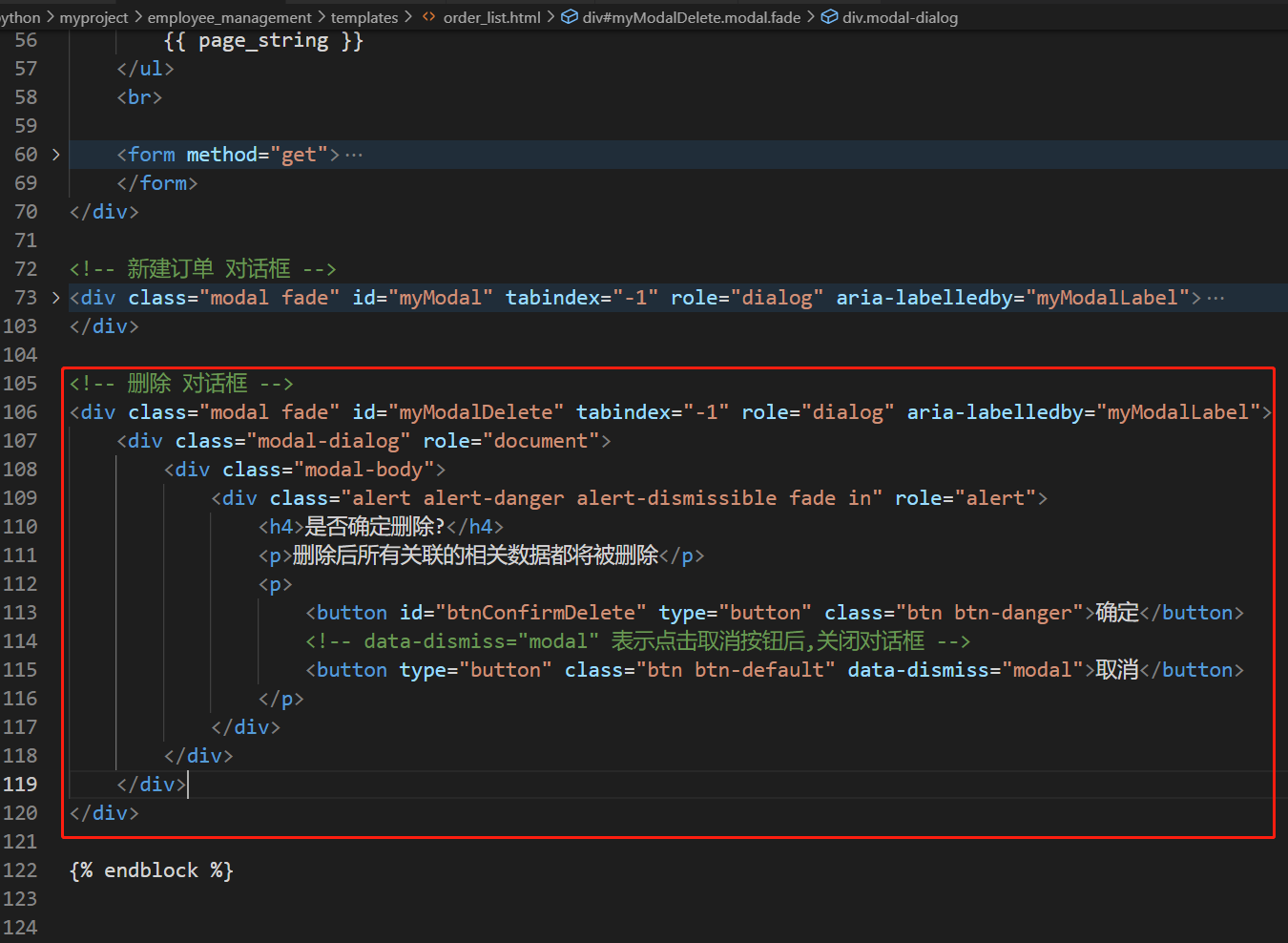Click line number 119 in gutter
This screenshot has width=1288, height=943.
tap(20, 785)
